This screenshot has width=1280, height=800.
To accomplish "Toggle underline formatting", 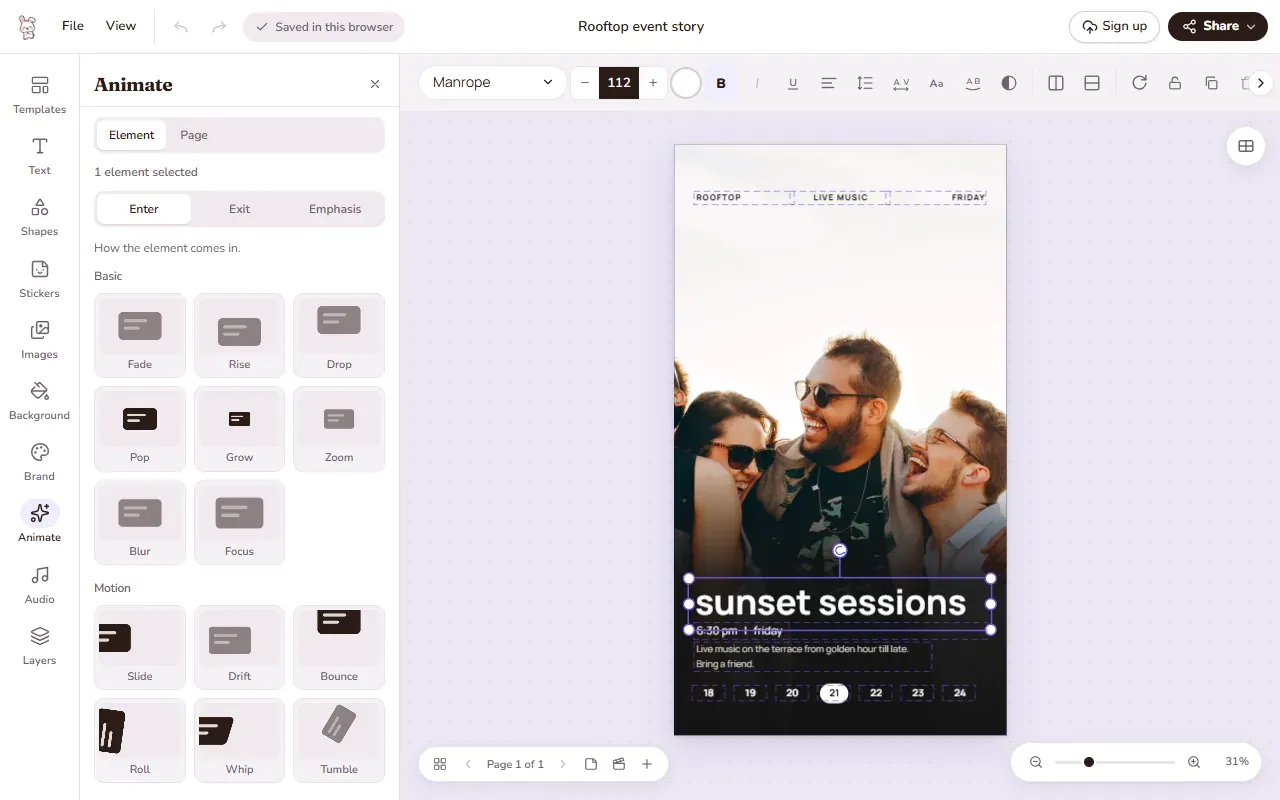I will (x=793, y=83).
